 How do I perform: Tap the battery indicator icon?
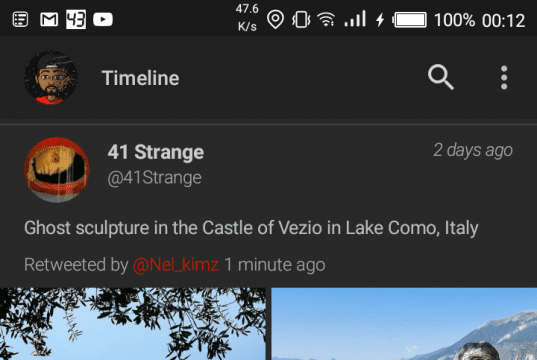410,20
